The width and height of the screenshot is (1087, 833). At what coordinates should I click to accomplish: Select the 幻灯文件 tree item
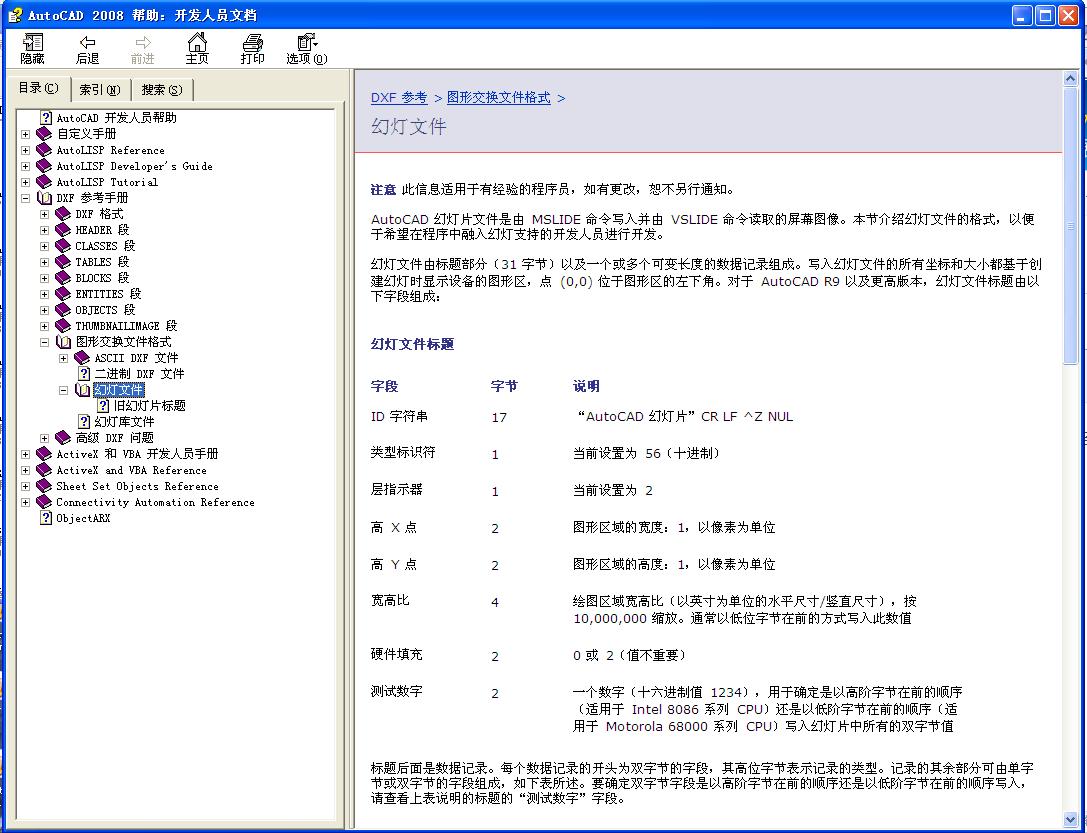pyautogui.click(x=119, y=389)
